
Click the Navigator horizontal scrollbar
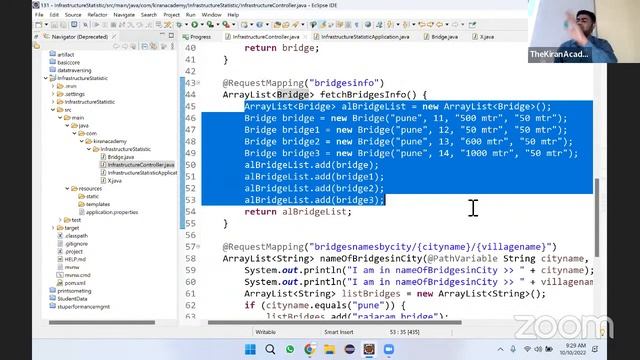pos(102,322)
